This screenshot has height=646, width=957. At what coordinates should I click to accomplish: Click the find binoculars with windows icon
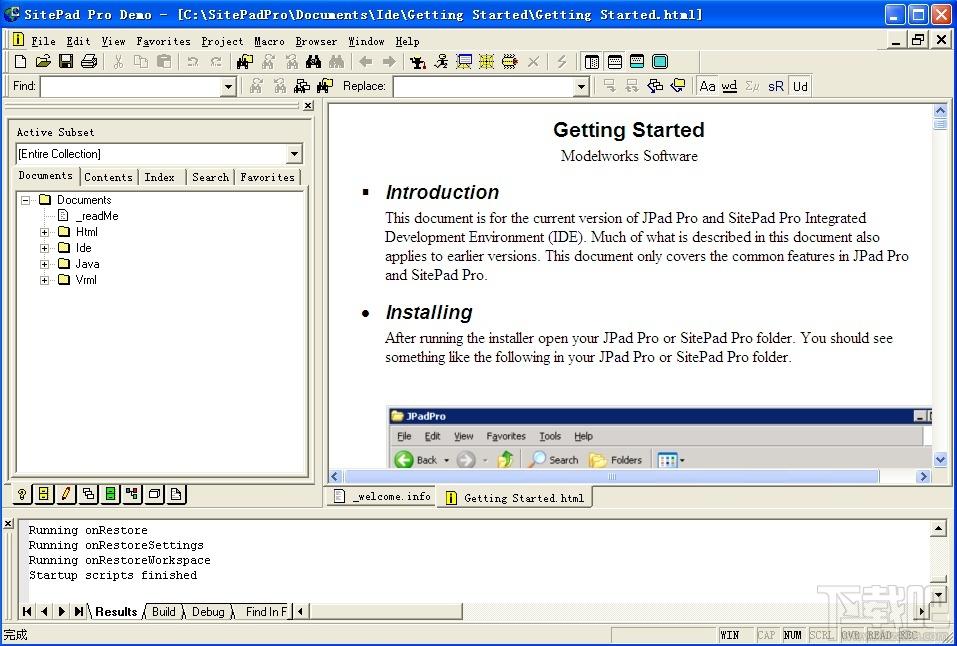coord(302,86)
